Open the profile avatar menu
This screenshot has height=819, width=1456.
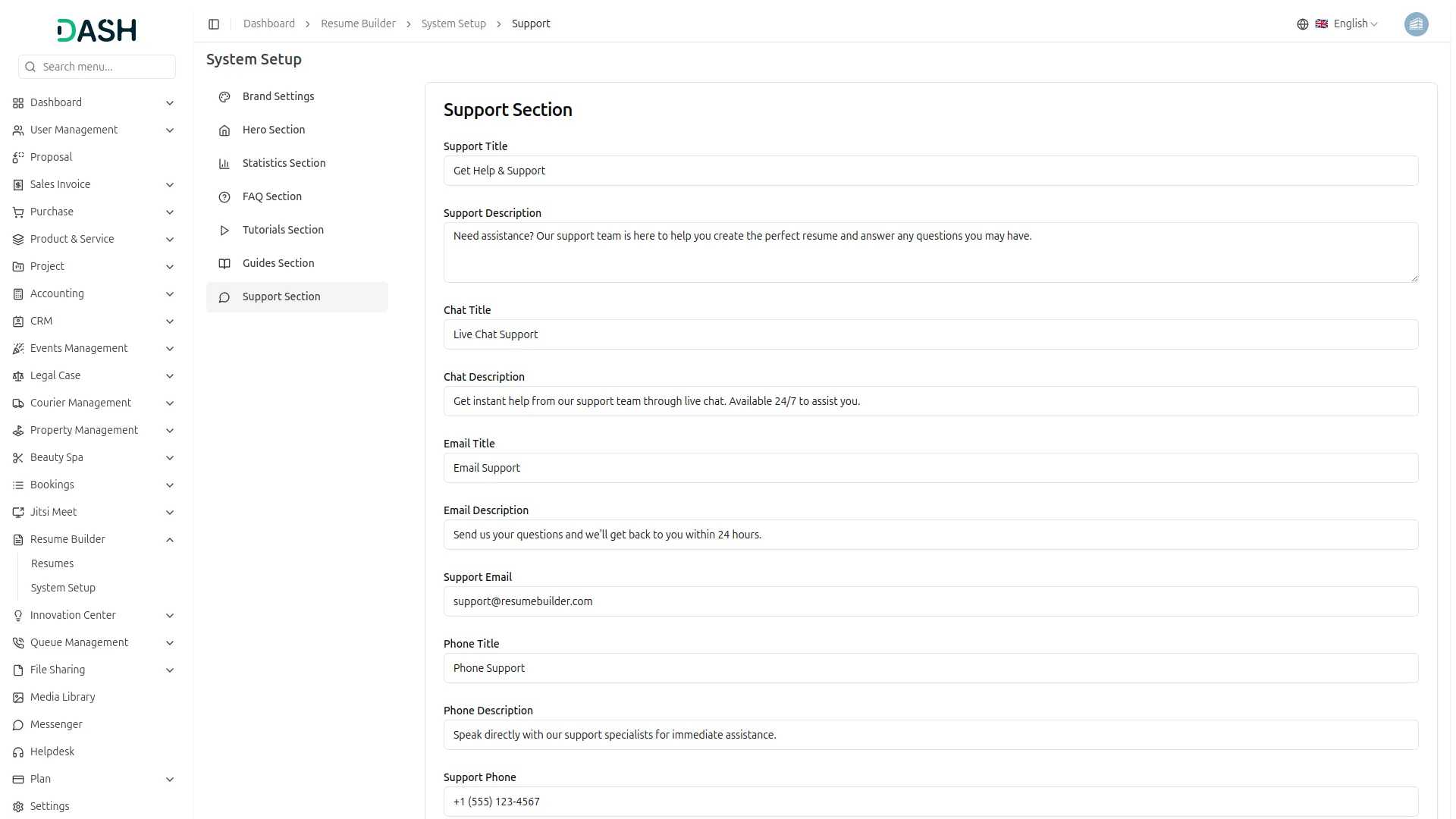(1417, 24)
